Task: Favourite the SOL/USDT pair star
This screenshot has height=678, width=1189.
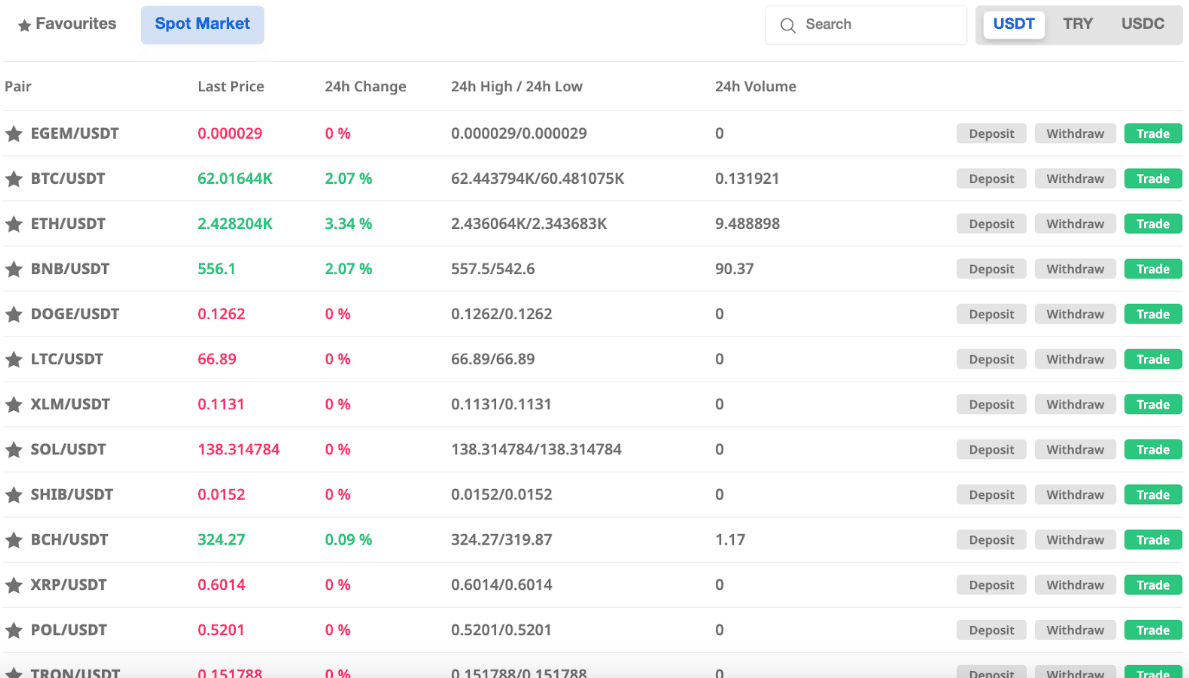Action: (14, 450)
